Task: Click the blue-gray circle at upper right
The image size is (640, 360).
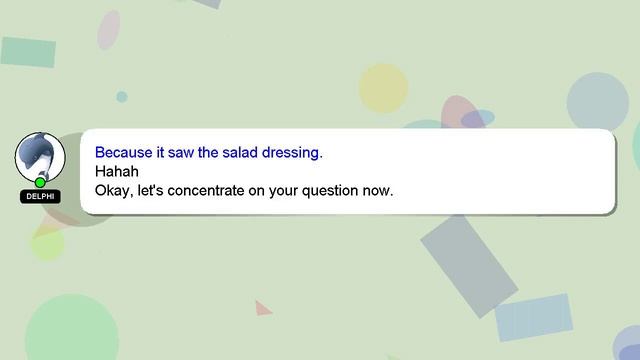Action: [598, 101]
